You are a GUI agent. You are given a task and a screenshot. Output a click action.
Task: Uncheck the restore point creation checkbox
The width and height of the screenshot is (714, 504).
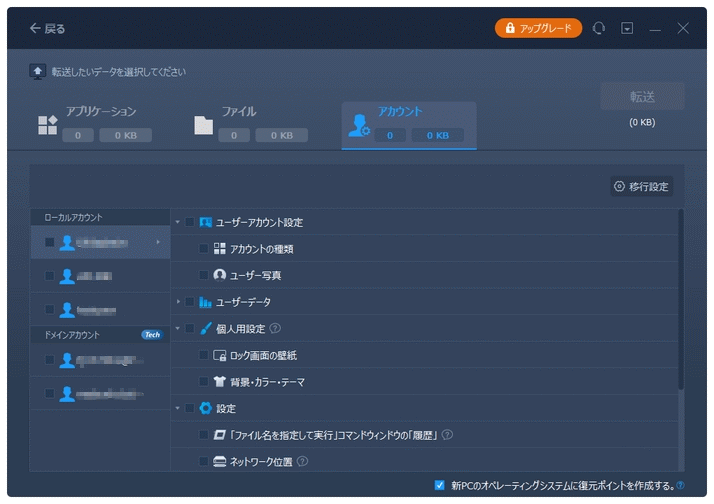(440, 485)
